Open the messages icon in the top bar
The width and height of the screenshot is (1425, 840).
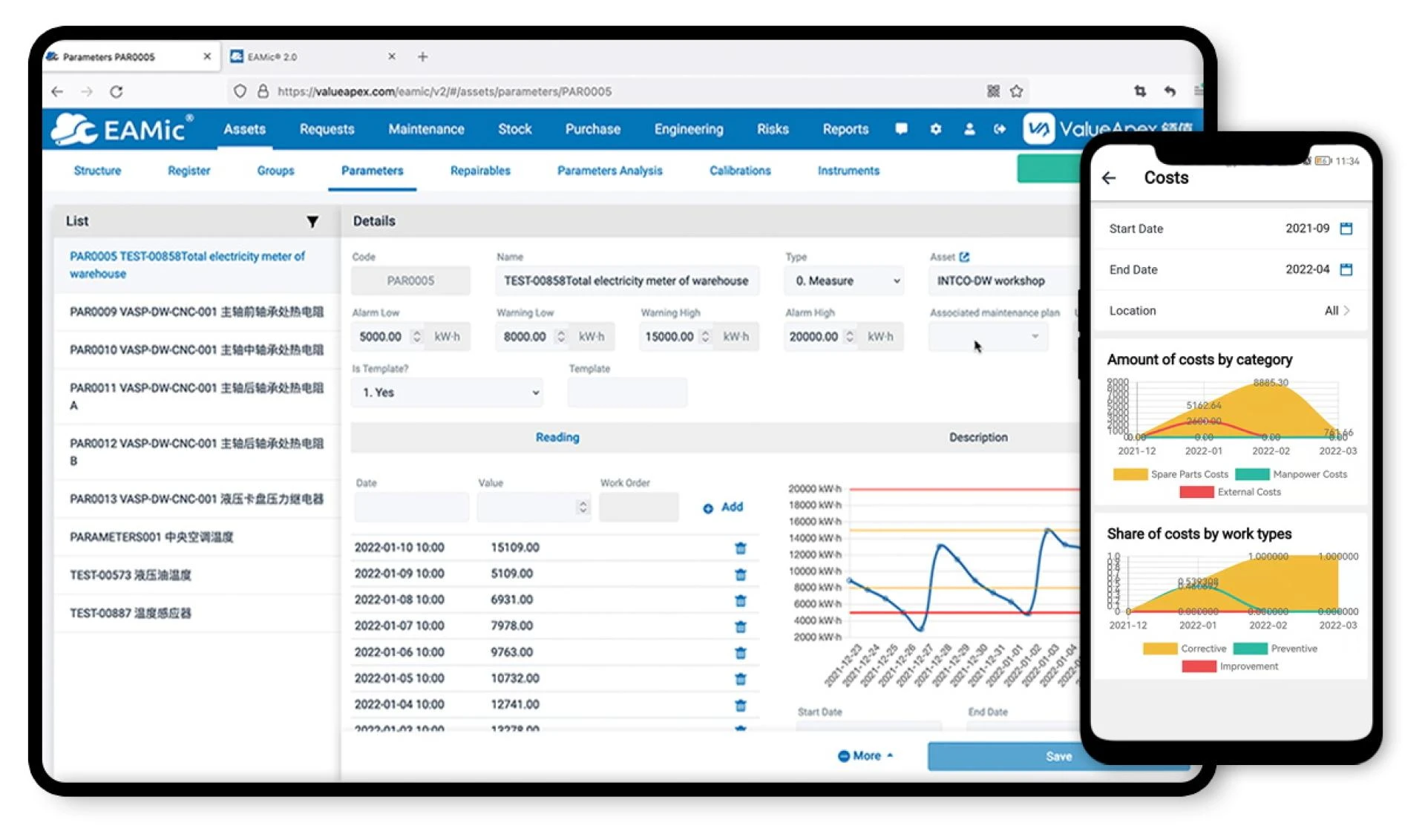click(901, 128)
